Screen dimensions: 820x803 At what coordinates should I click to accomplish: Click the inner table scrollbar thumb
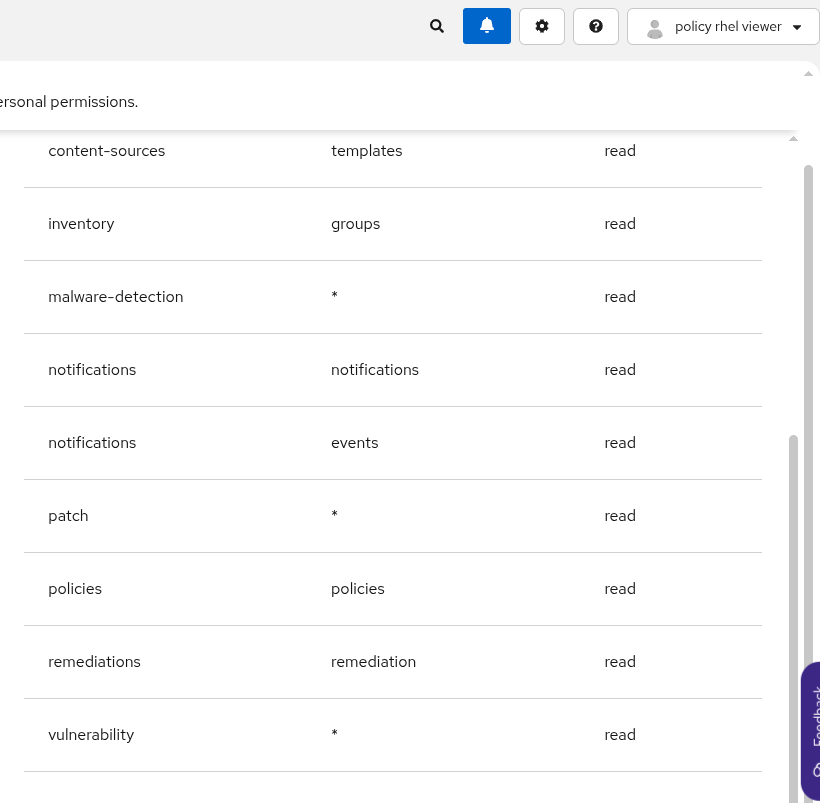point(794,600)
